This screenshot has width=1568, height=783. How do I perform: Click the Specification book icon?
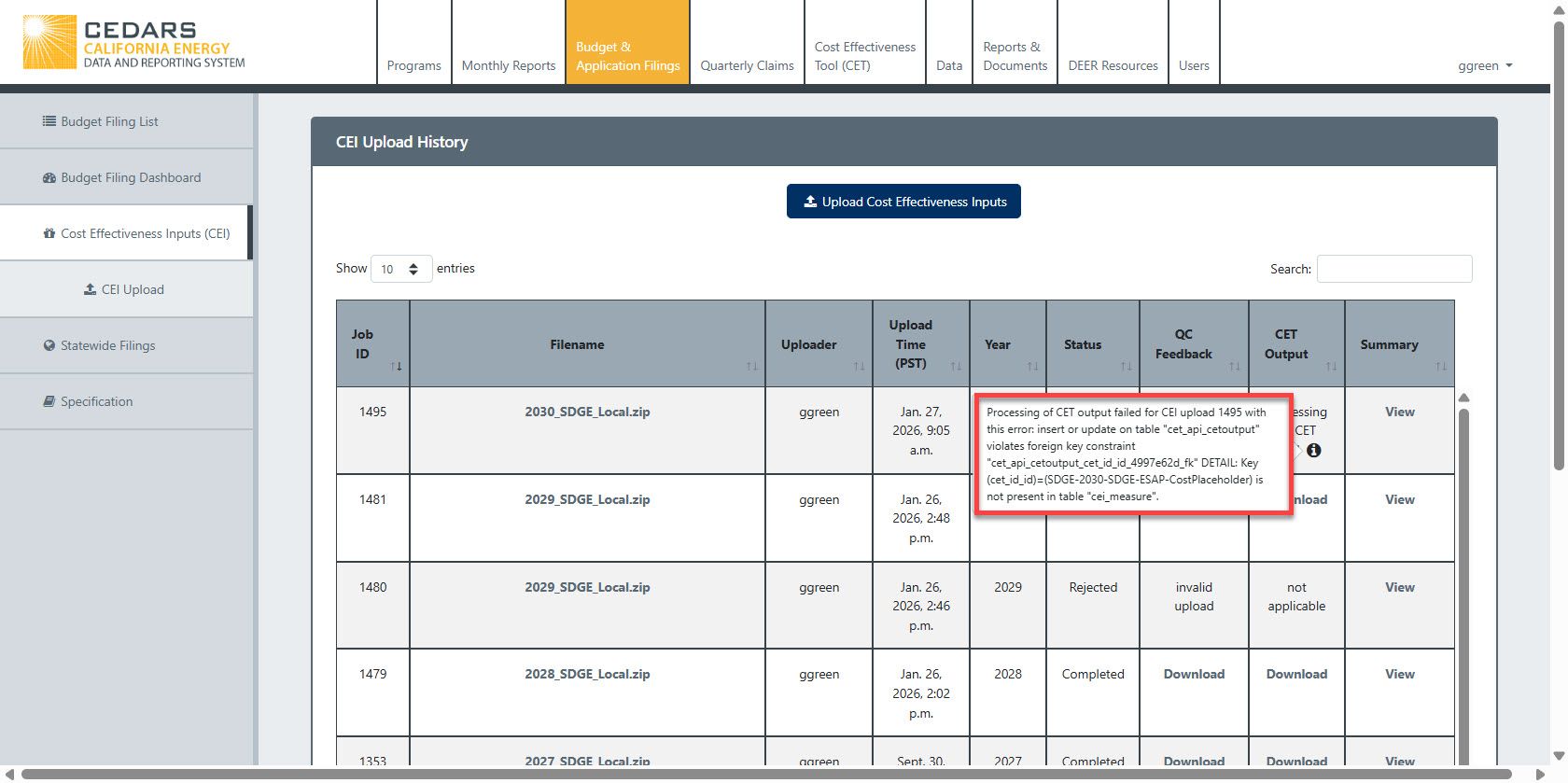click(x=49, y=401)
